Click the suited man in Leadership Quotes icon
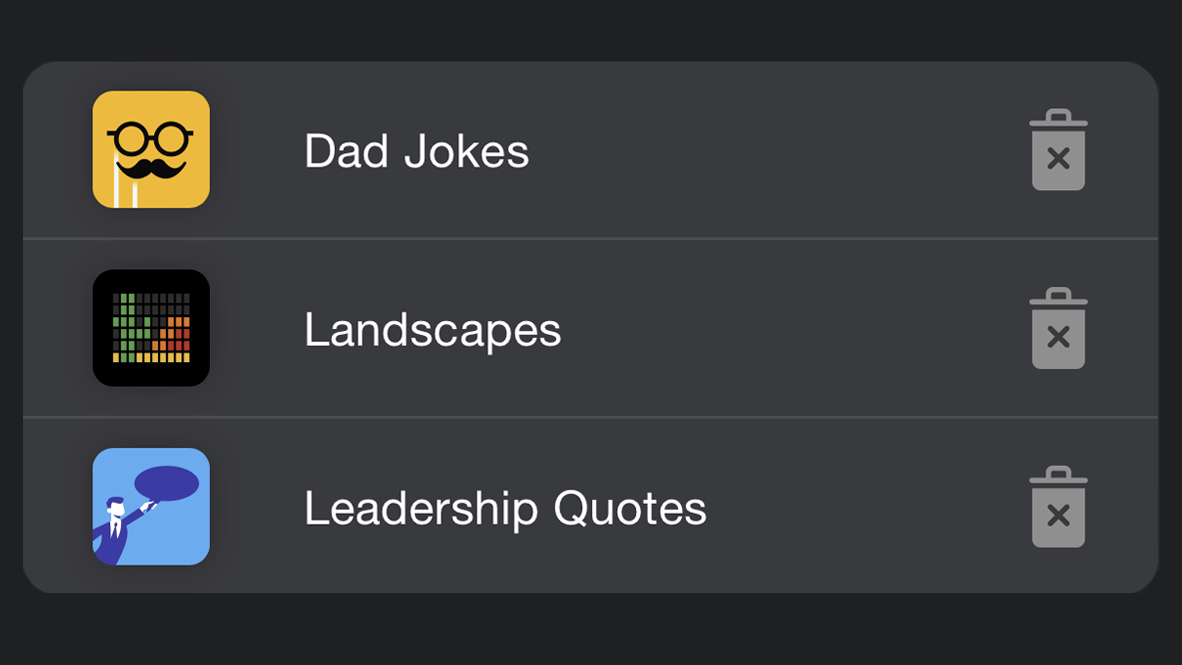 point(113,530)
